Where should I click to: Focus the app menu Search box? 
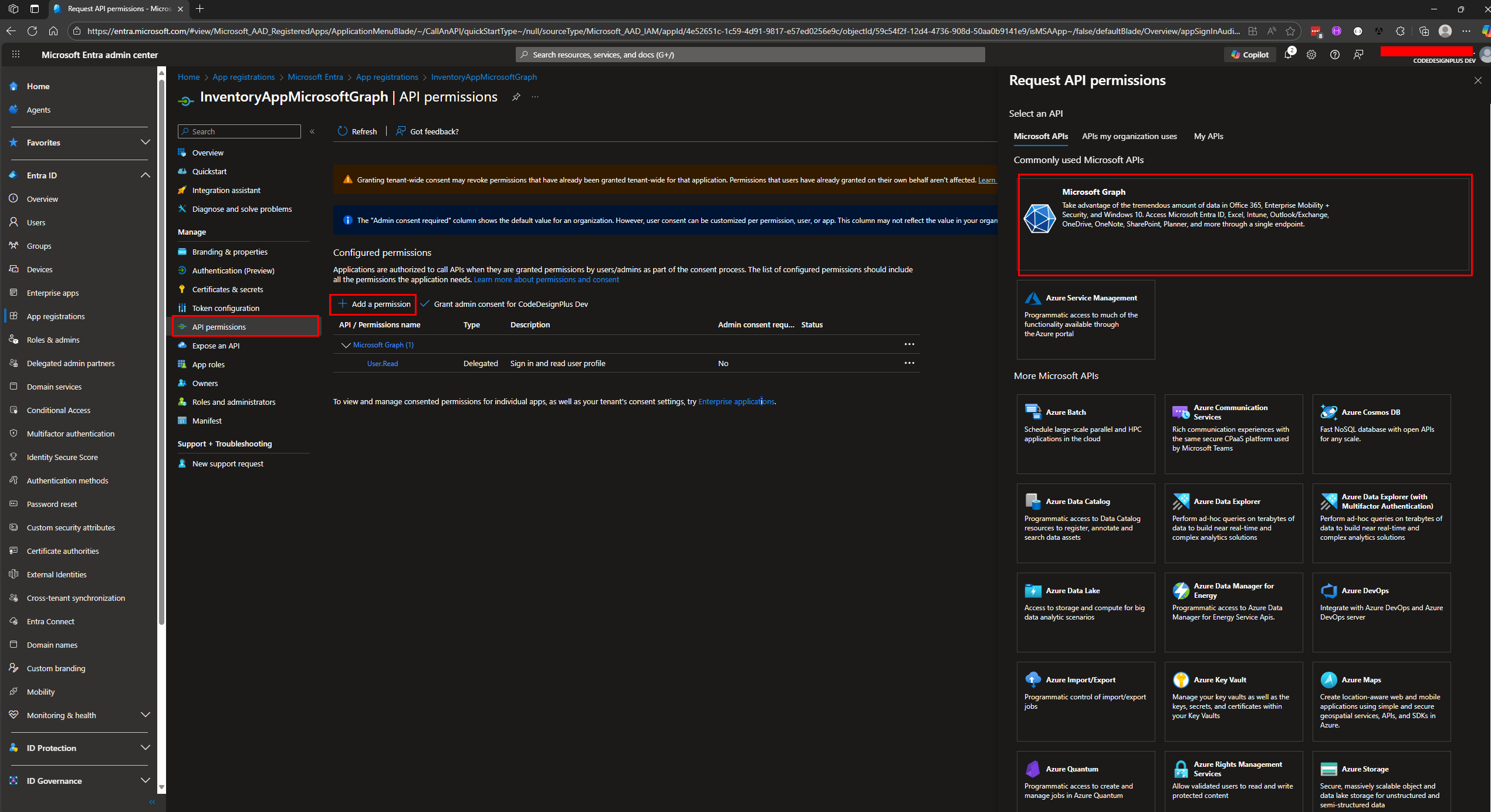[239, 131]
